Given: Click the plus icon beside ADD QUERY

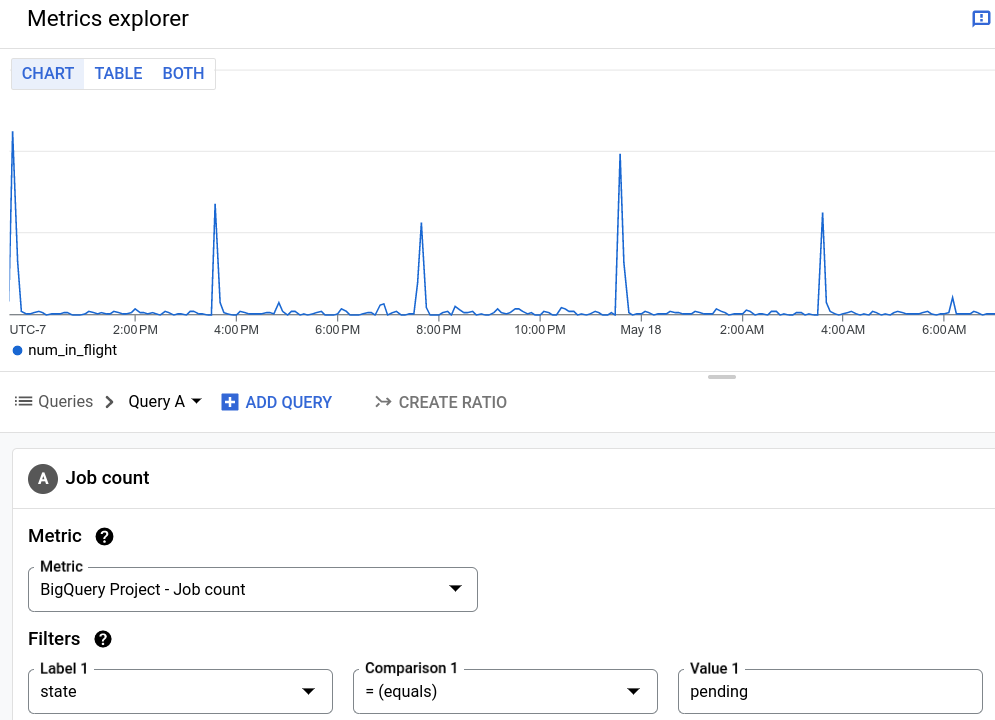Looking at the screenshot, I should [x=230, y=402].
